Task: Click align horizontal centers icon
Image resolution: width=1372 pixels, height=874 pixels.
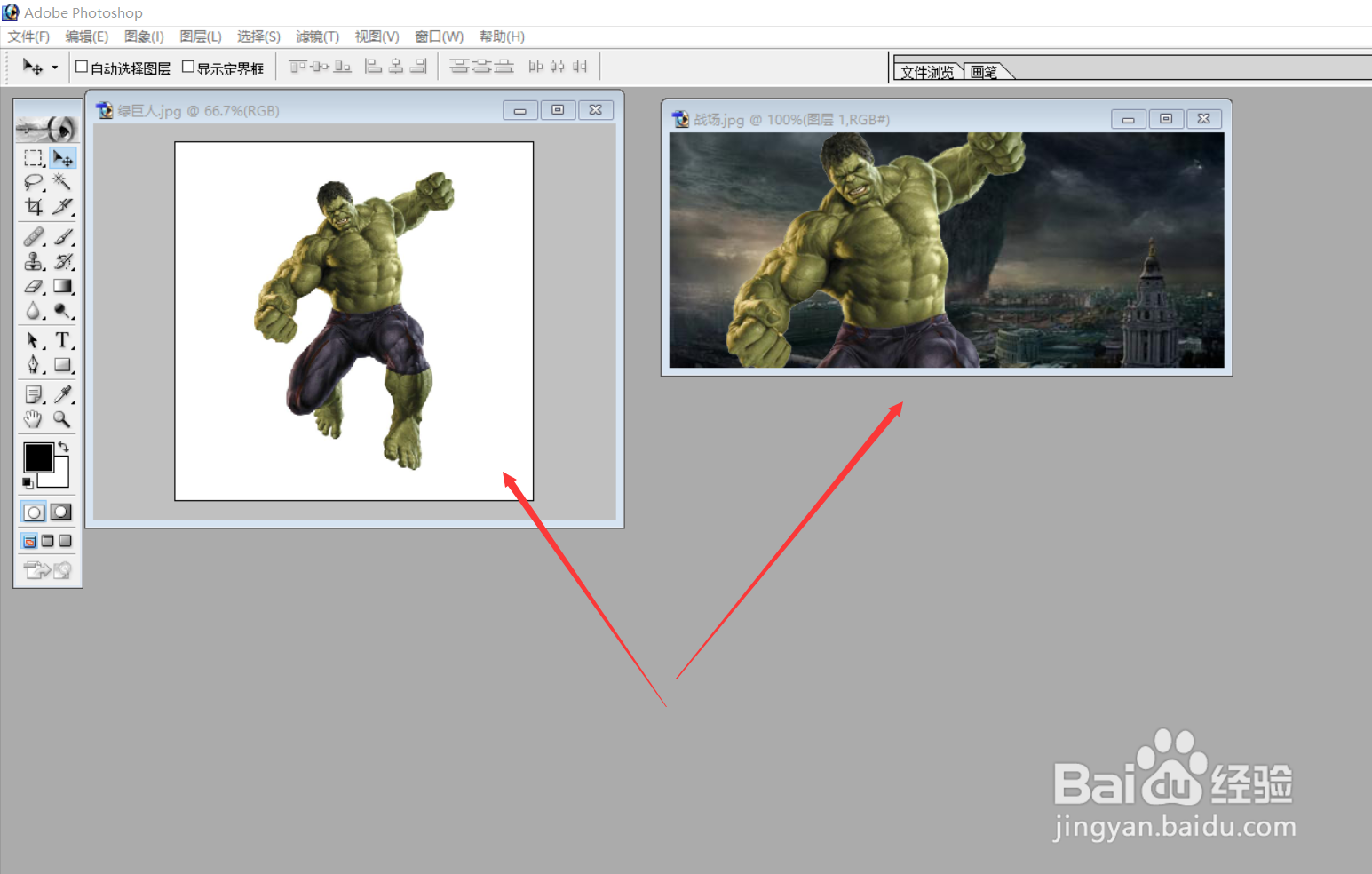Action: (x=396, y=67)
